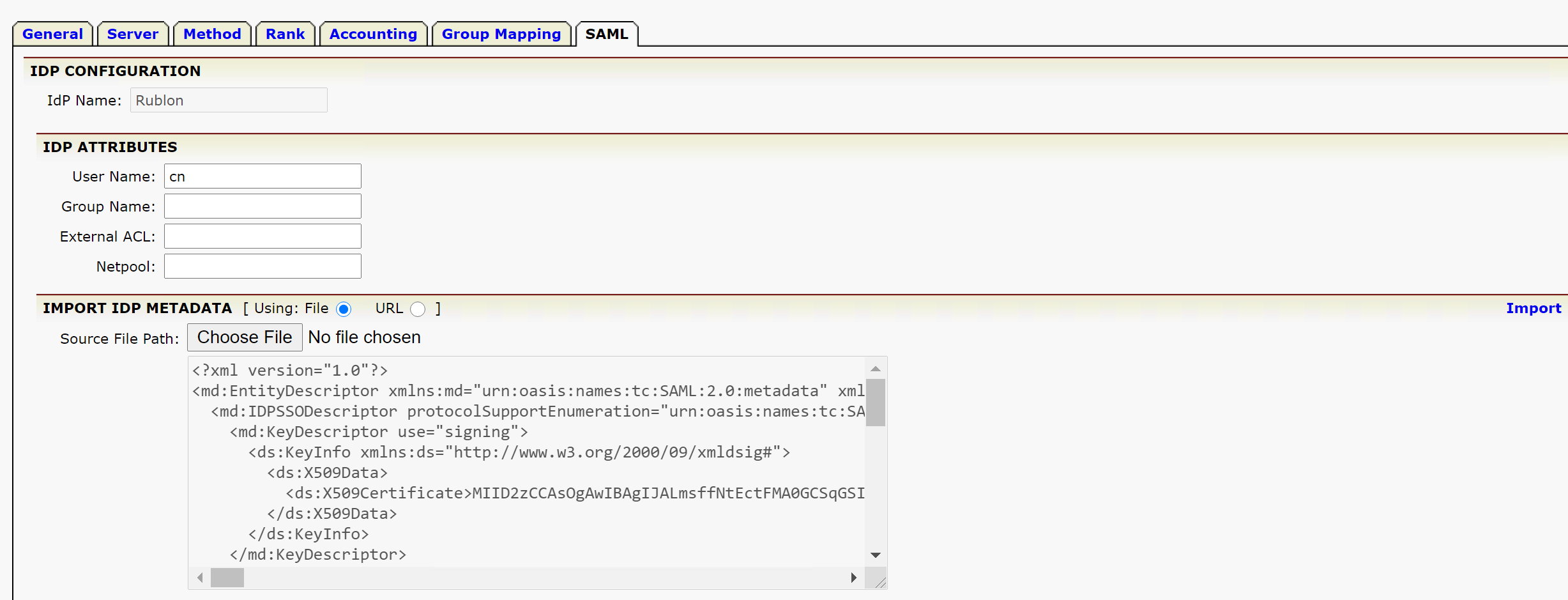1568x600 pixels.
Task: Select the Accounting tab
Action: 373,34
